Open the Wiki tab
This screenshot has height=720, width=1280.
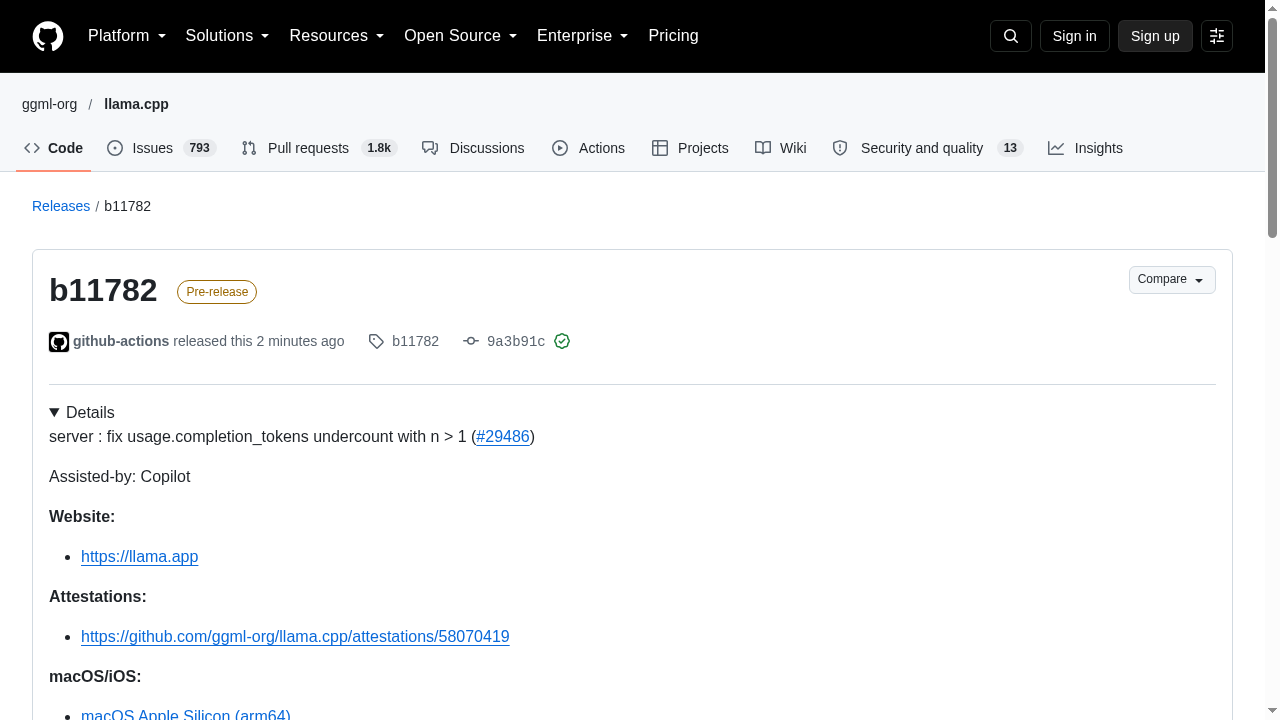pyautogui.click(x=781, y=148)
